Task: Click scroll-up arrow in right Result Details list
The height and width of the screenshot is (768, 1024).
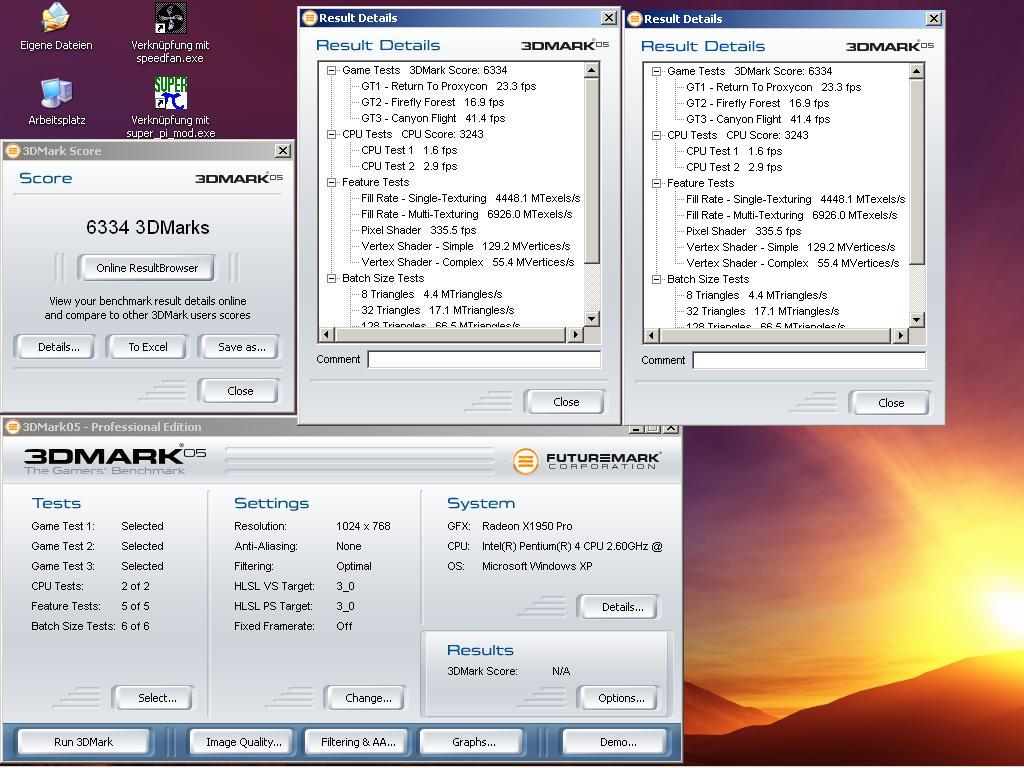Action: 916,71
